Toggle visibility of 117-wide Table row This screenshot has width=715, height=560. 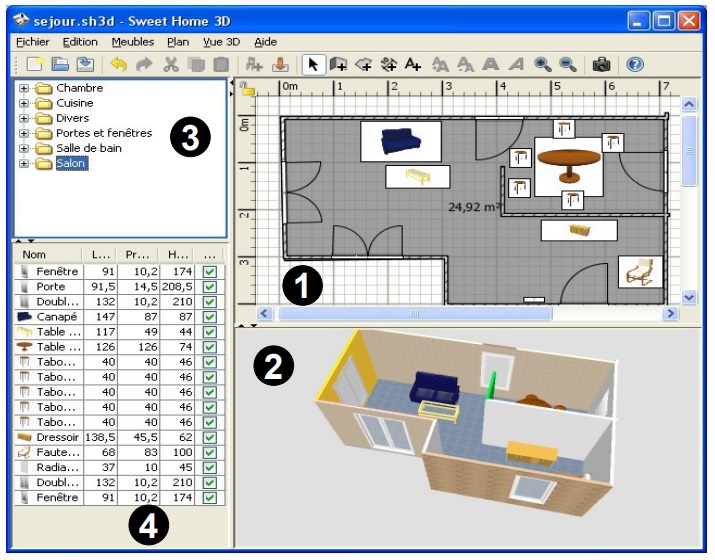pyautogui.click(x=210, y=332)
